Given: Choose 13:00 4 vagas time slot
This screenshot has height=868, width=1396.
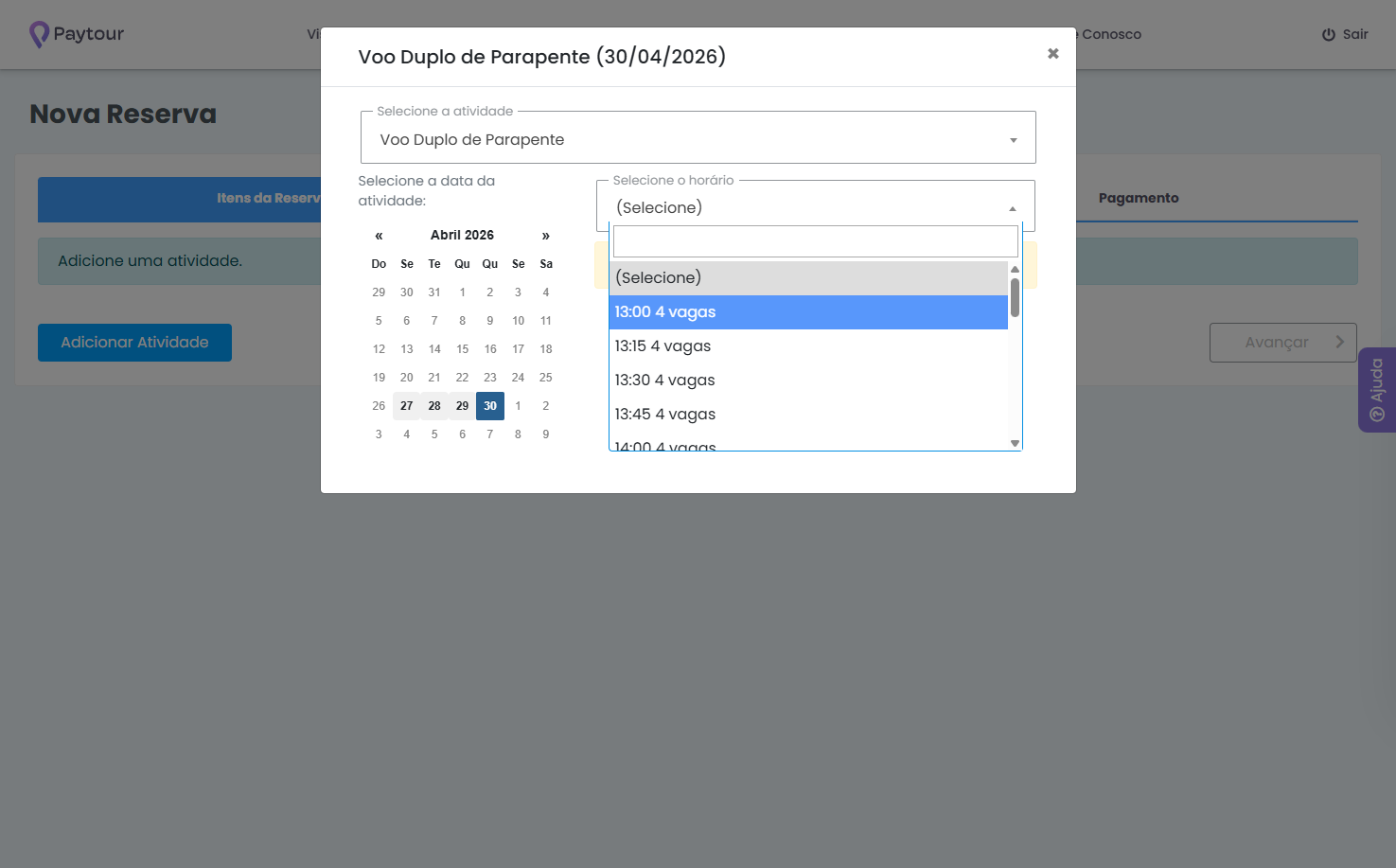Looking at the screenshot, I should 808,311.
